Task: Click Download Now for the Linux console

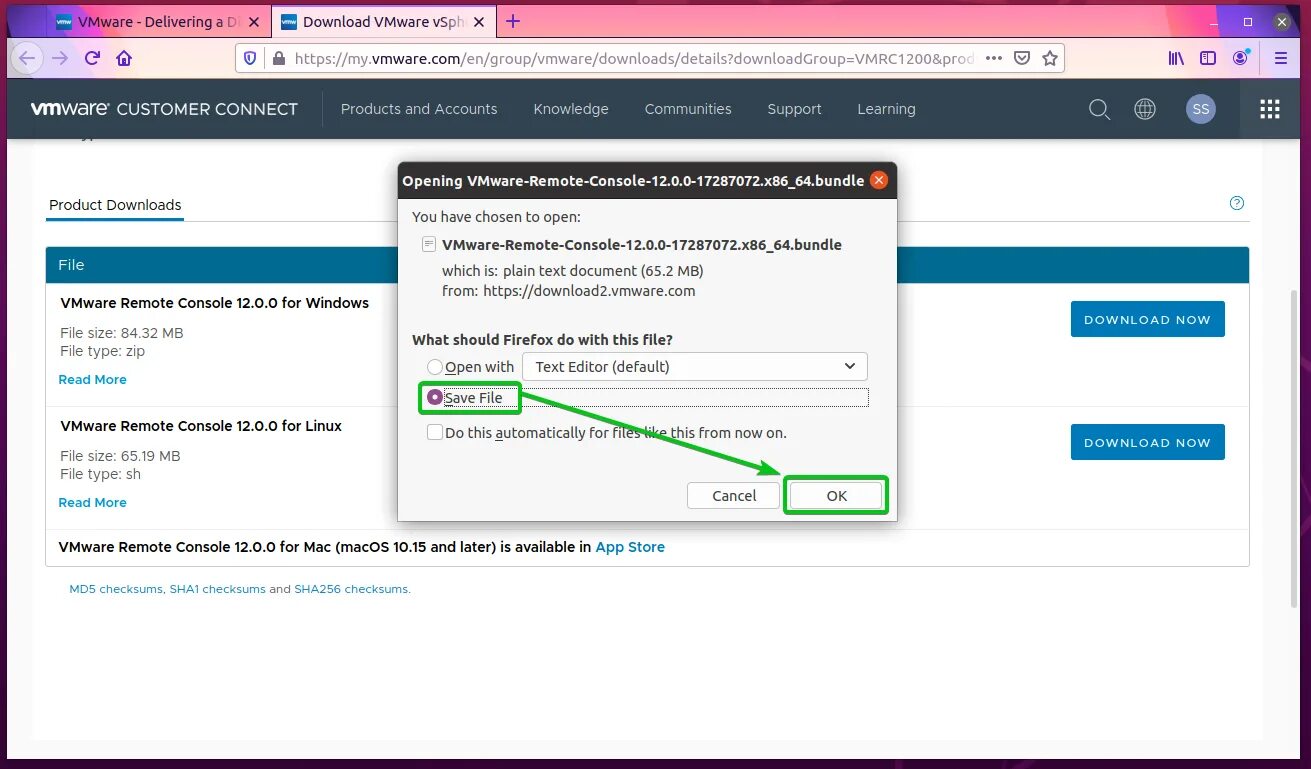Action: coord(1147,442)
